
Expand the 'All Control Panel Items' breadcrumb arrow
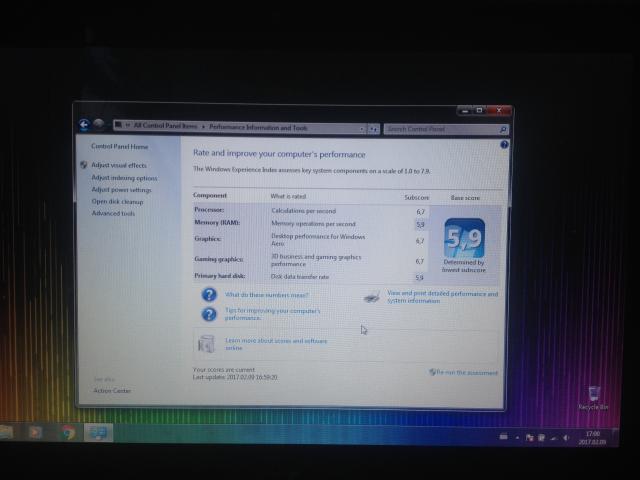[204, 127]
